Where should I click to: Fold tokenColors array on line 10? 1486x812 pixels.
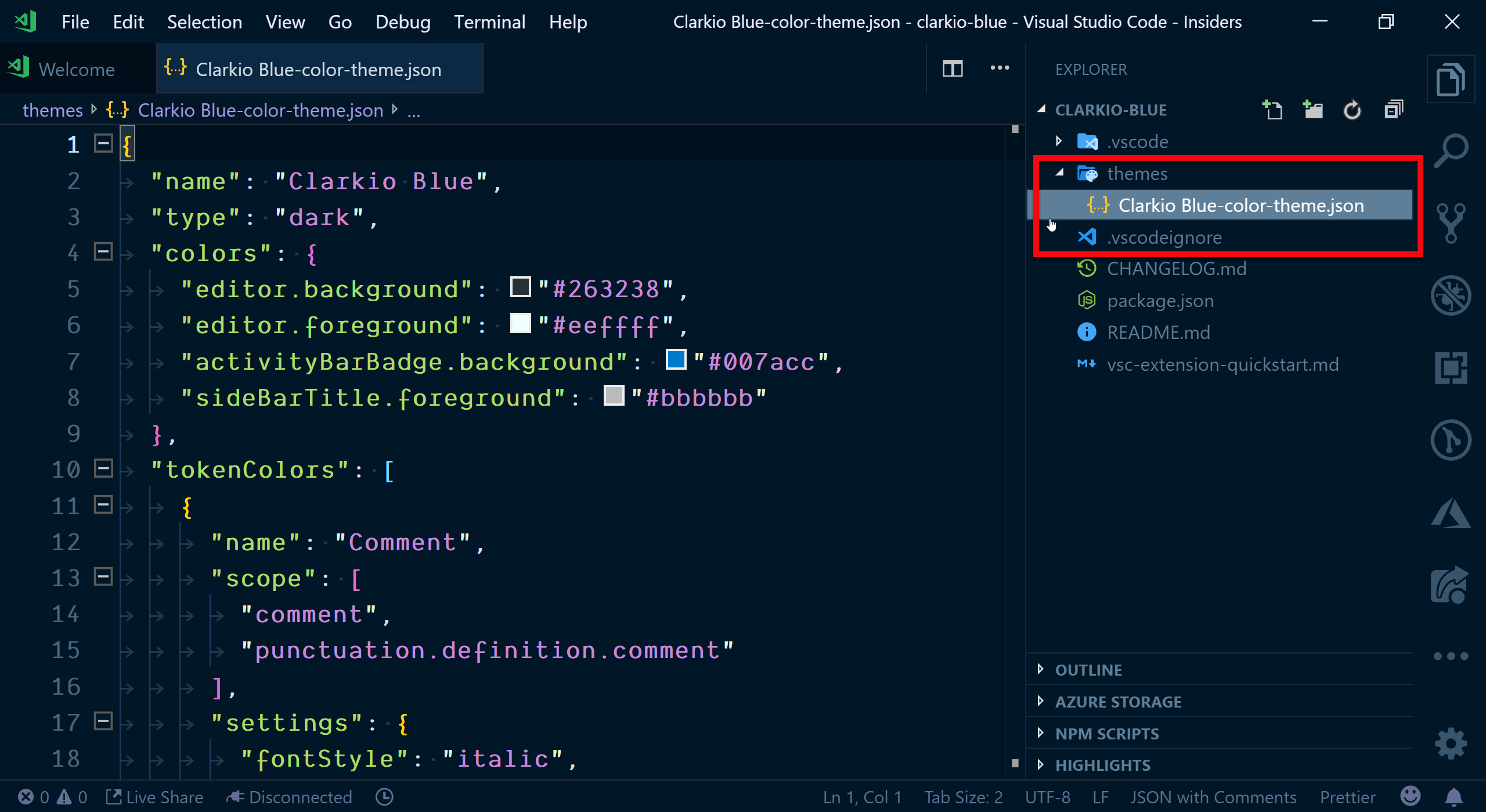tap(103, 468)
